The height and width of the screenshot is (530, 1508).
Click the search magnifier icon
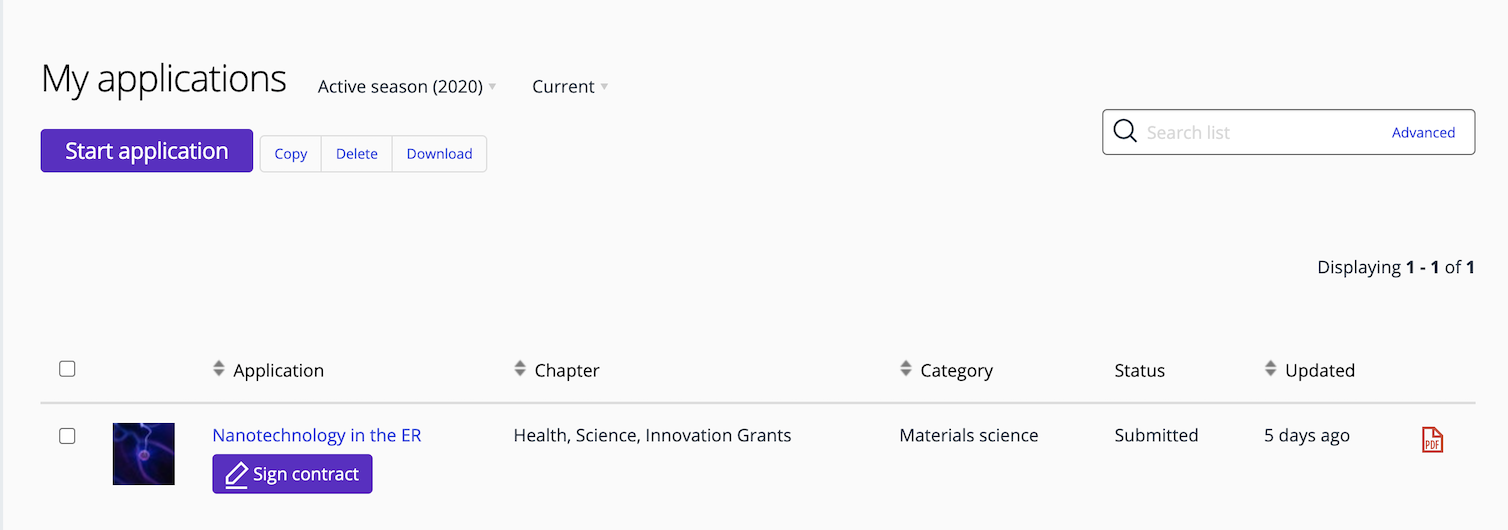(x=1125, y=132)
